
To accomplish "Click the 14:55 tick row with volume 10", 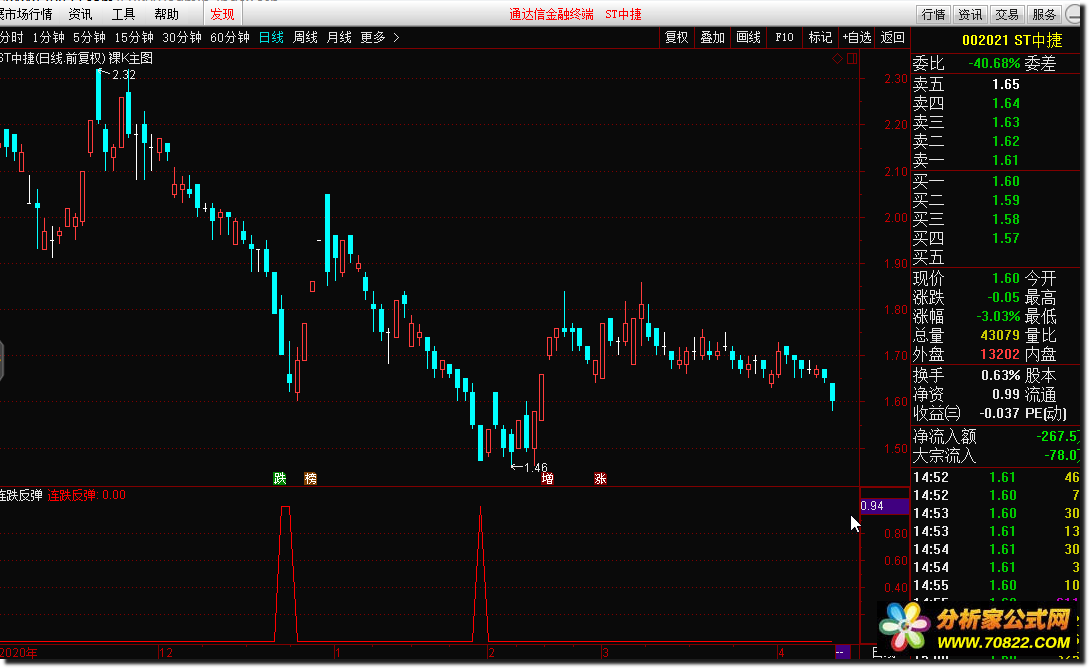I will [995, 585].
